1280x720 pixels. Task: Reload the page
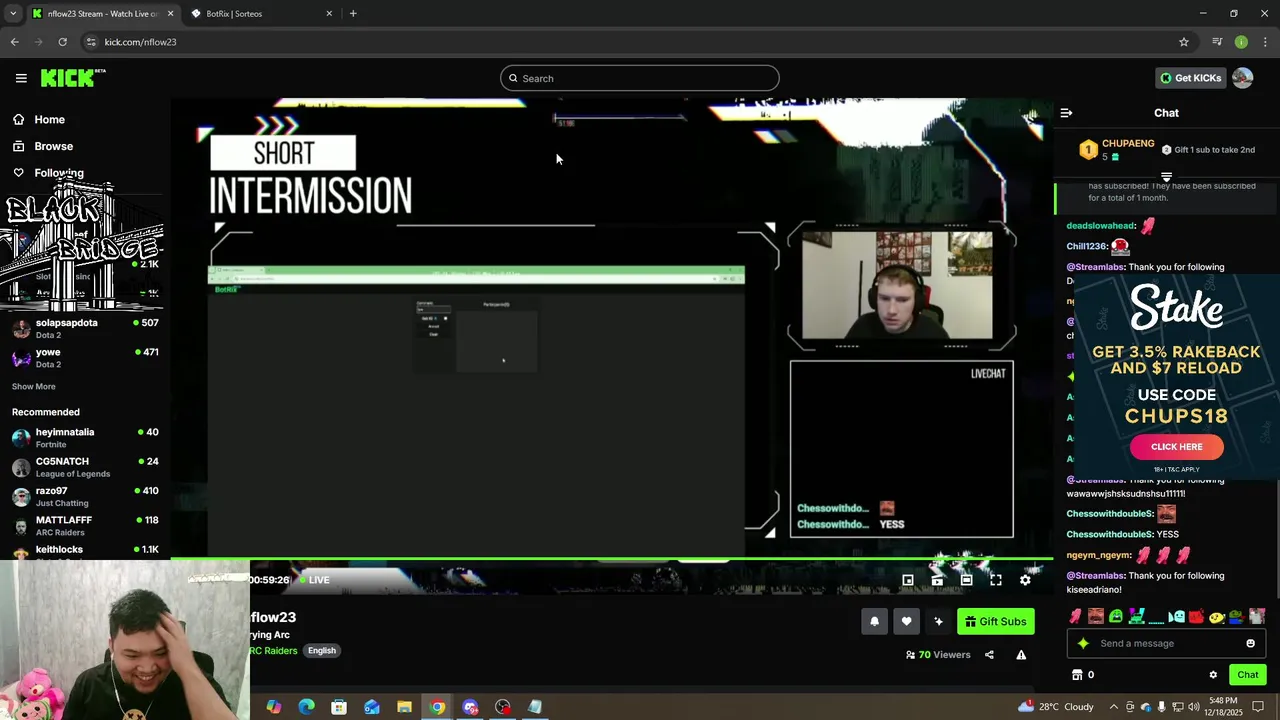(x=62, y=42)
